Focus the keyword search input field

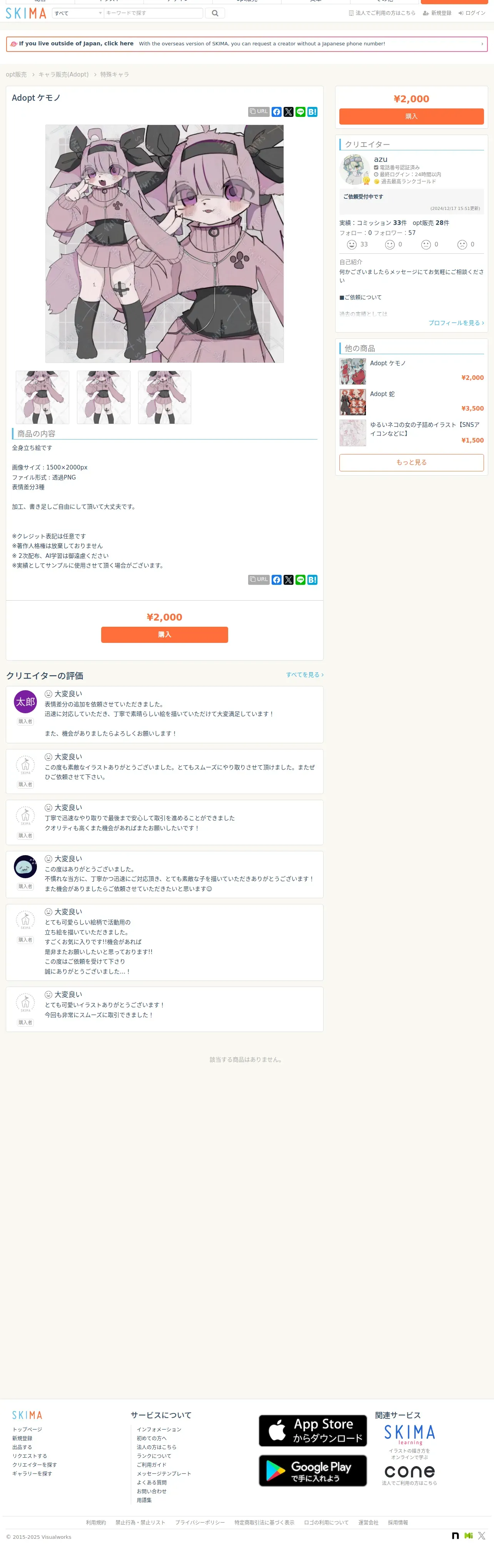(153, 13)
